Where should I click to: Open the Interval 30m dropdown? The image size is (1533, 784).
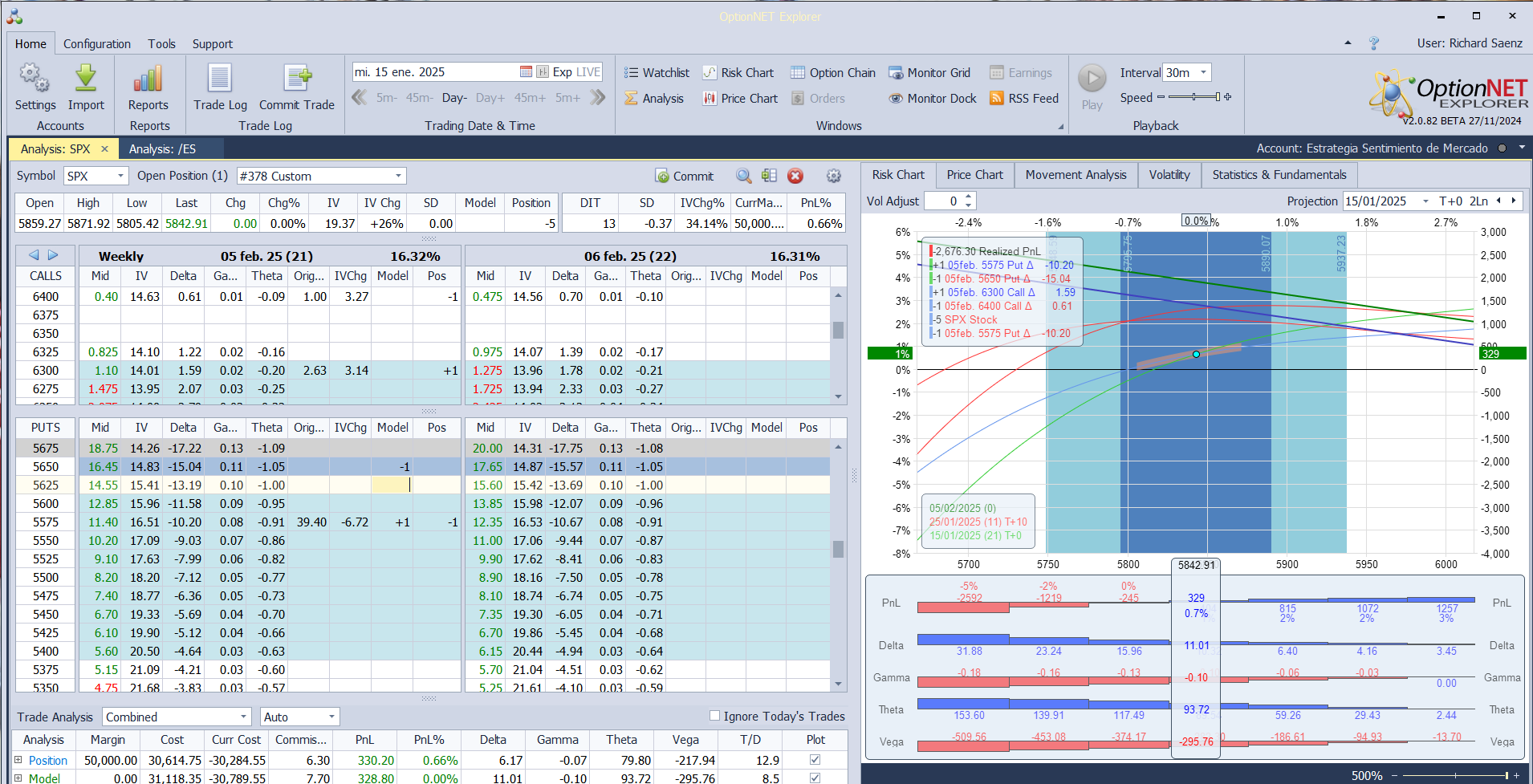click(x=1203, y=73)
